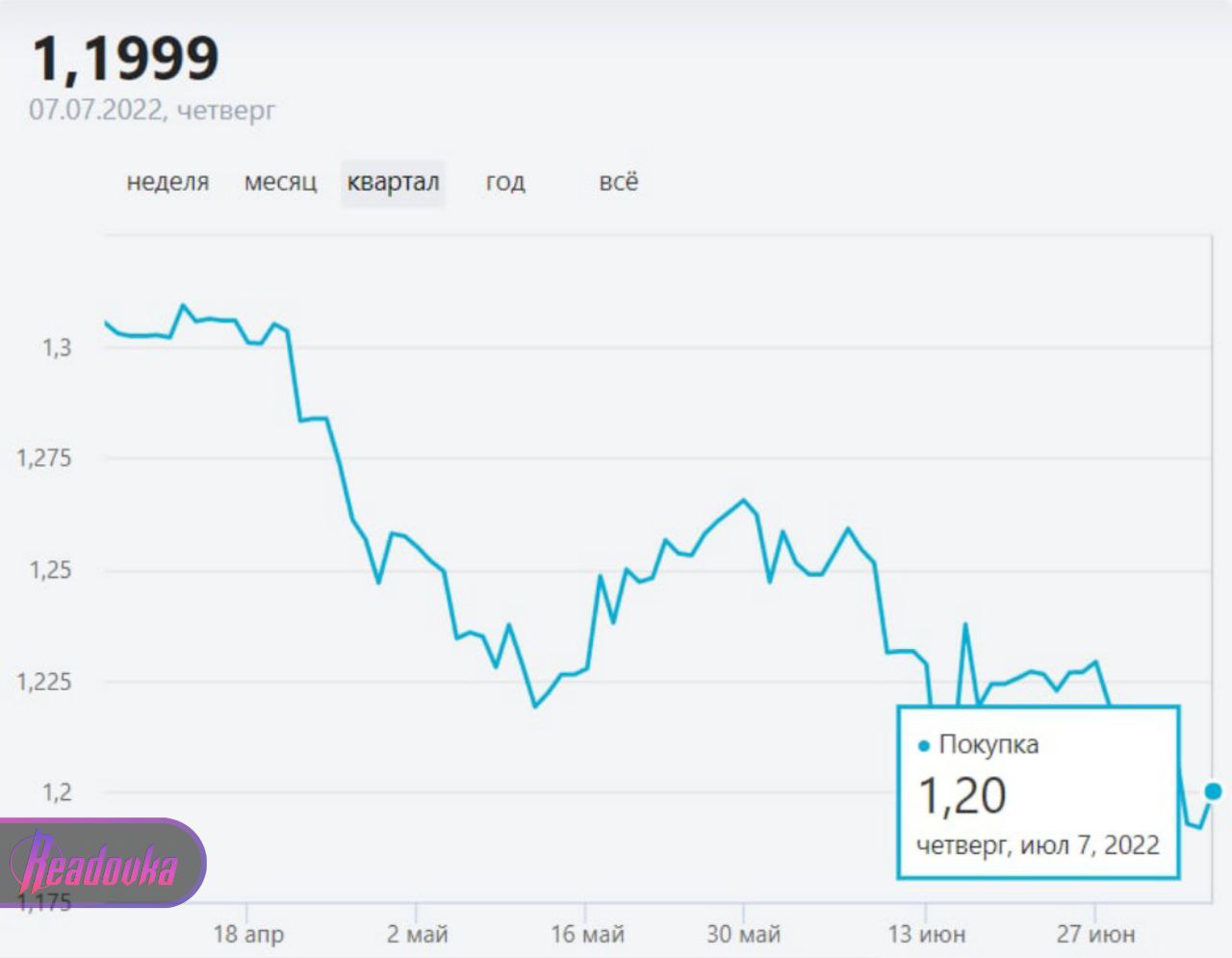
Task: Select the 'квартал' period tab
Action: point(394,183)
